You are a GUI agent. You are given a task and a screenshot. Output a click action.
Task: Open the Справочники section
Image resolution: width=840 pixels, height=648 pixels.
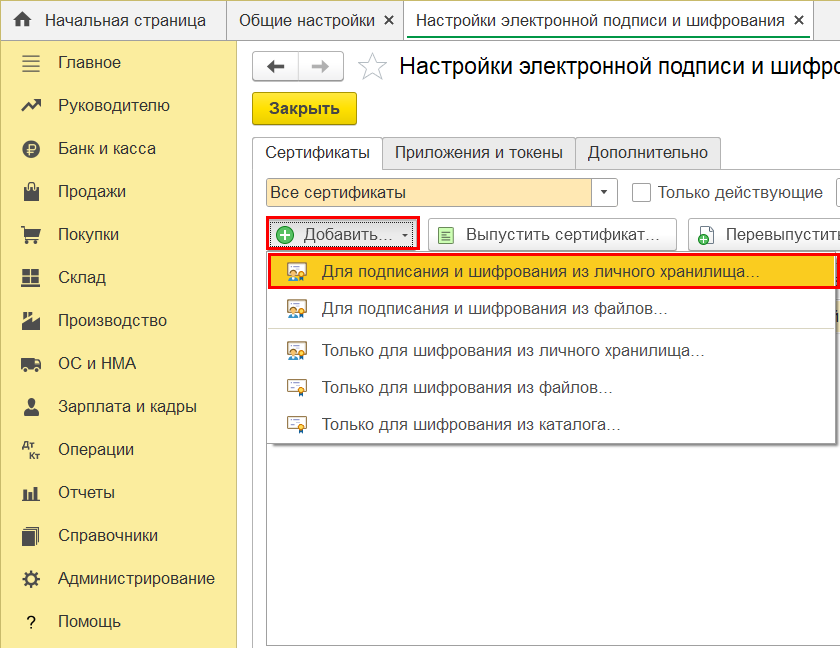point(118,536)
